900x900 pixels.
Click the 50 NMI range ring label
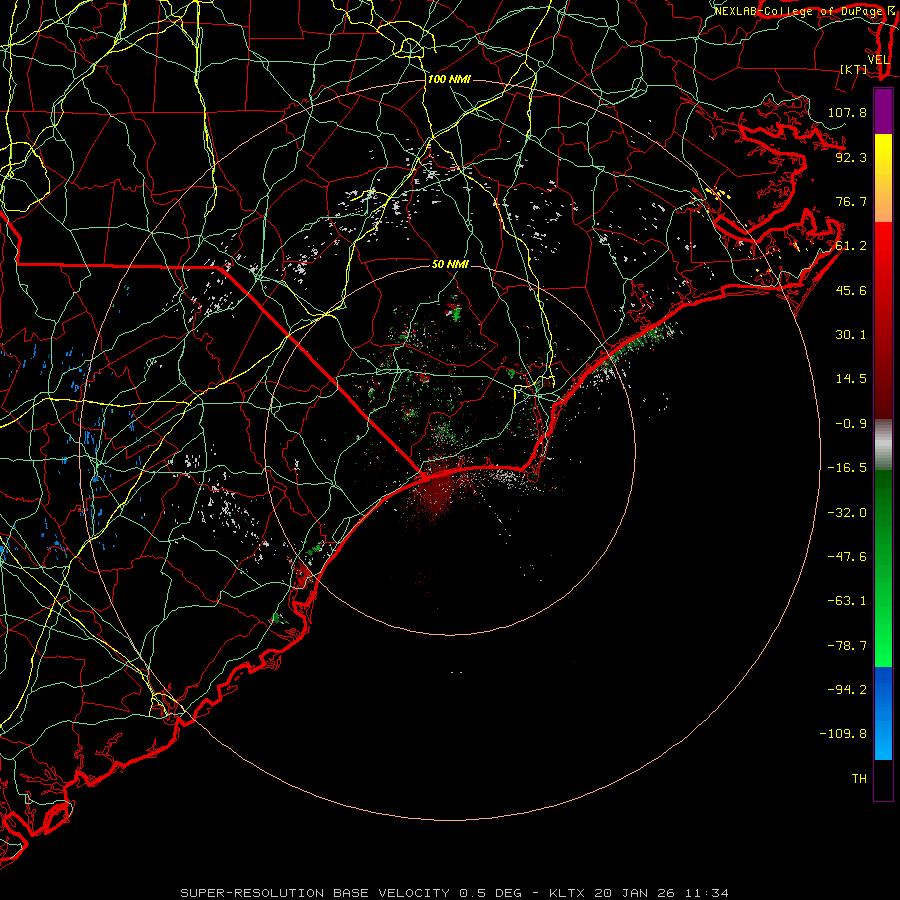point(450,264)
